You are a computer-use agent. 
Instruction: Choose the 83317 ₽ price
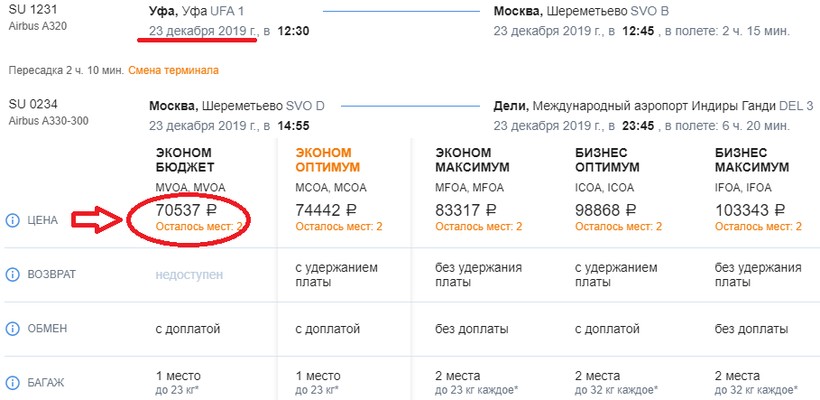pyautogui.click(x=469, y=210)
